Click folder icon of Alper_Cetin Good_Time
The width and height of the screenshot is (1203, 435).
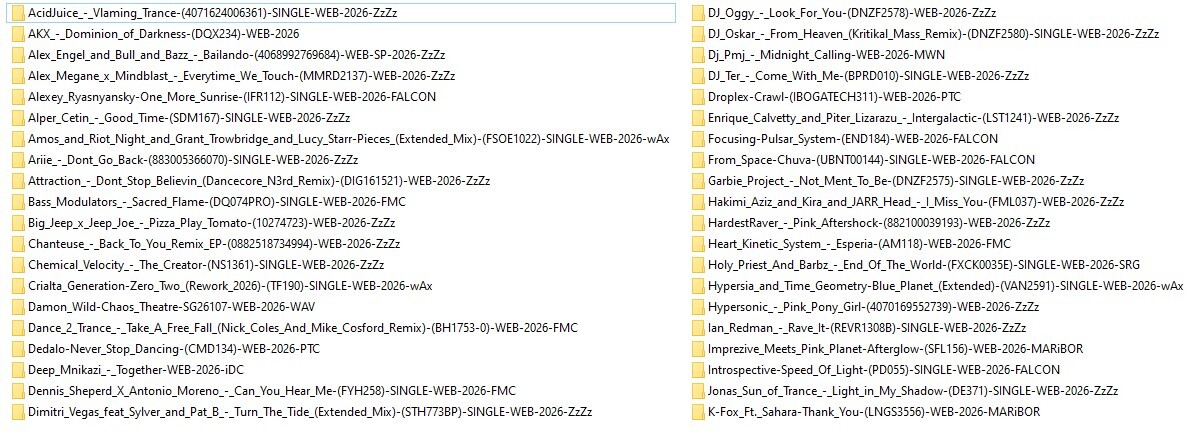(17, 118)
